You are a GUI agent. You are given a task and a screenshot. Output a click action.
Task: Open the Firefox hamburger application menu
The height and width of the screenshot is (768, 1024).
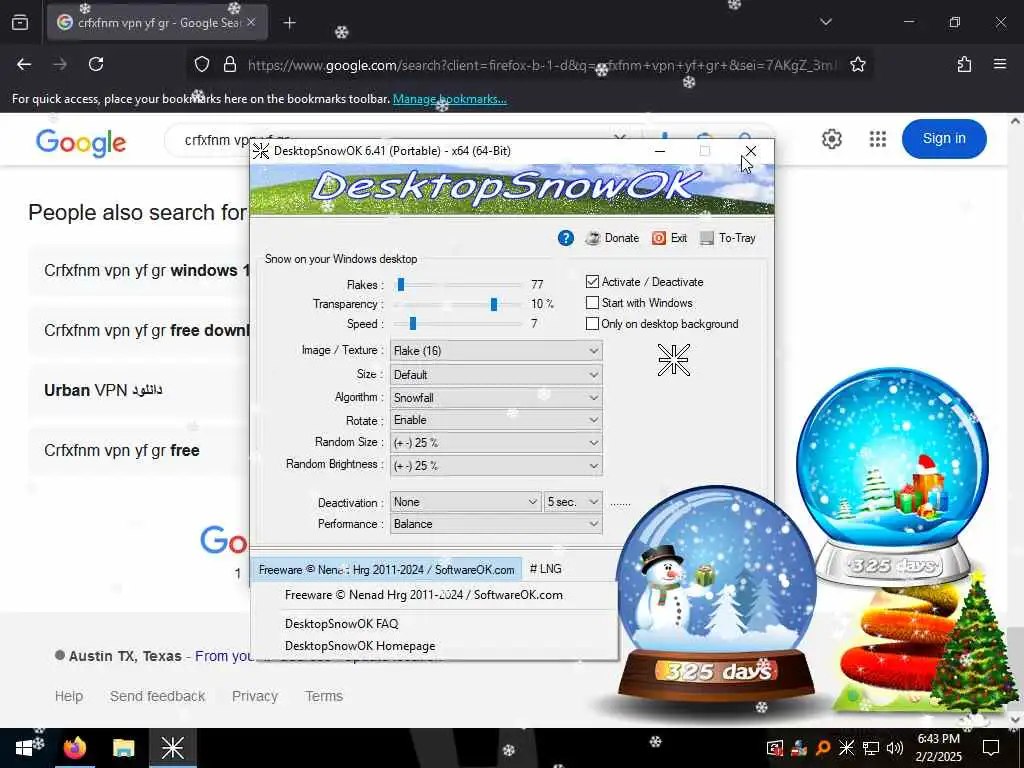pyautogui.click(x=1000, y=64)
